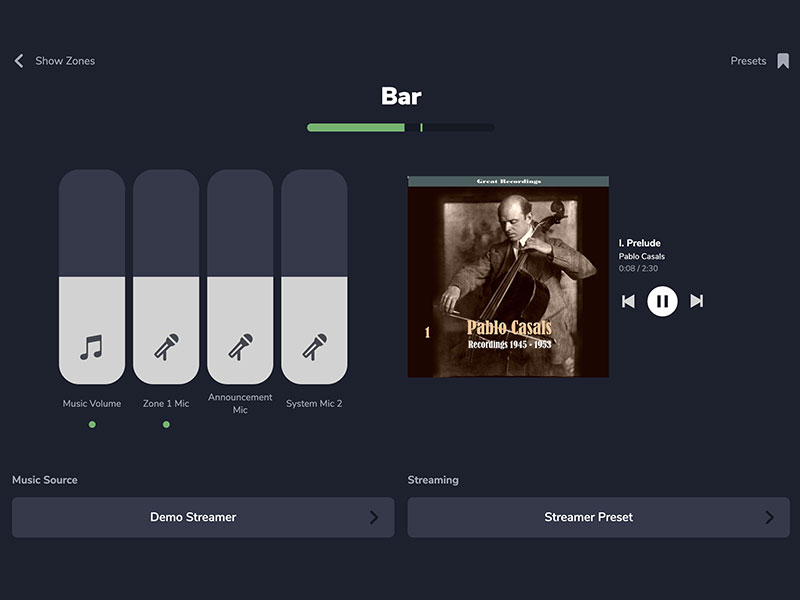Click the music note icon on Music Volume
The image size is (800, 600).
coord(92,347)
